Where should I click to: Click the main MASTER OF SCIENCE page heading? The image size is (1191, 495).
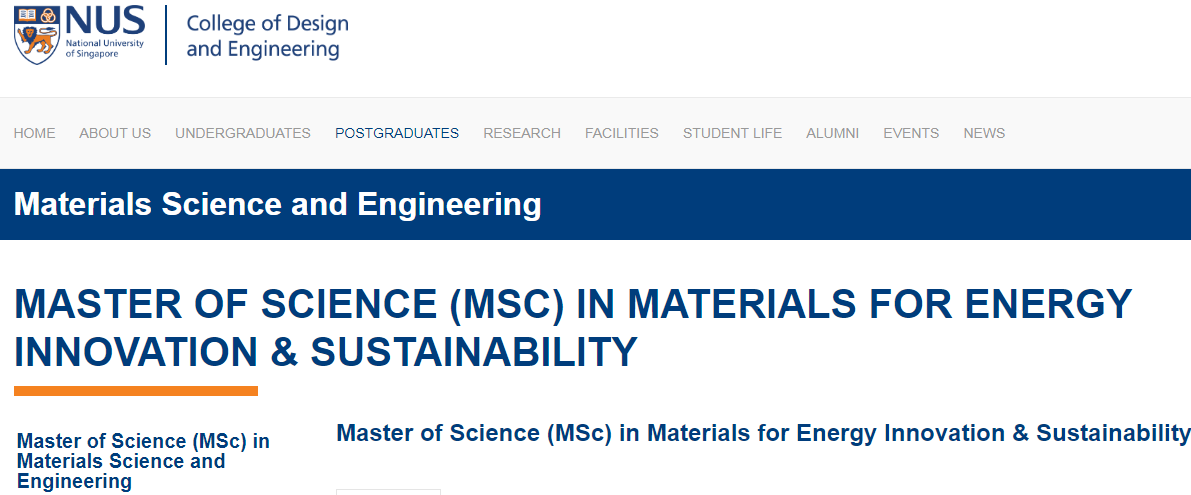click(573, 328)
